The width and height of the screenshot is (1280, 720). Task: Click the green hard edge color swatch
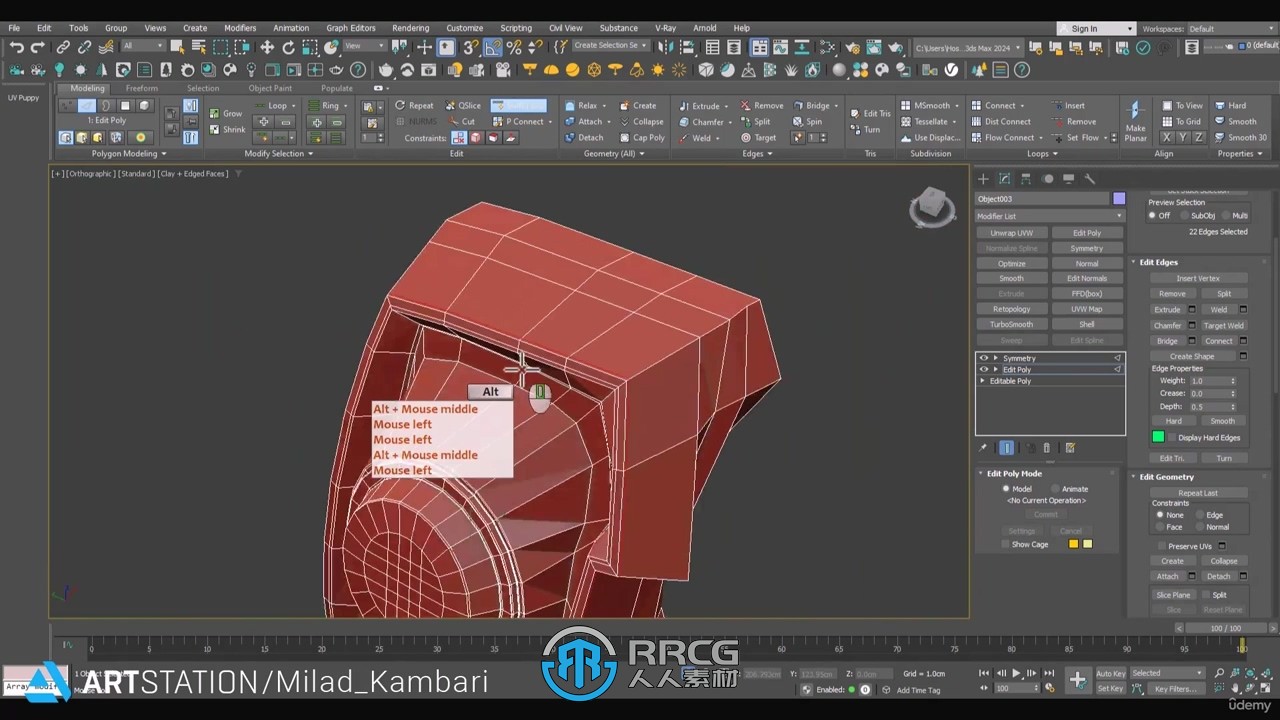tap(1158, 437)
